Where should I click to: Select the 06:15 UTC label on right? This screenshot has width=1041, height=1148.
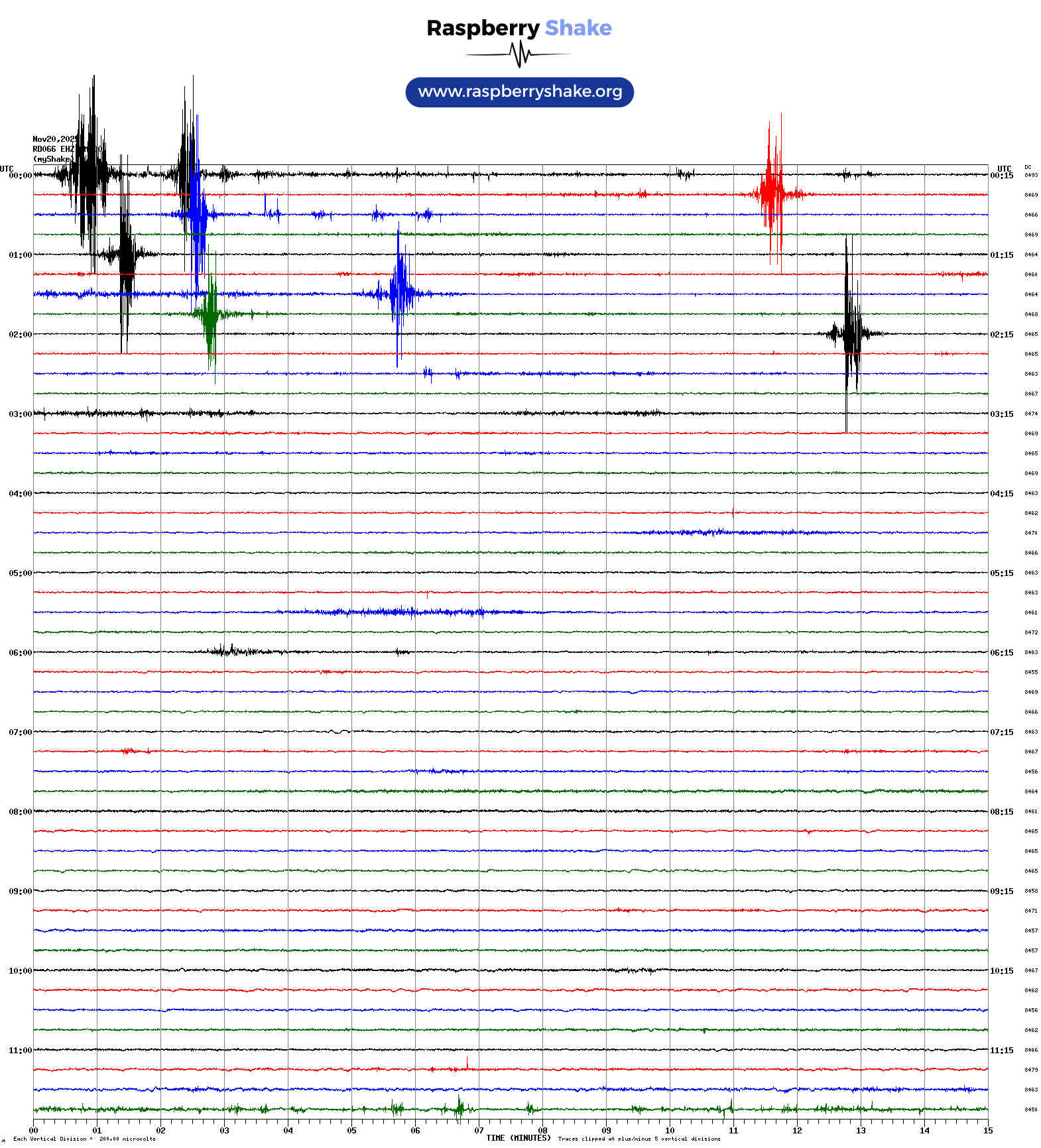point(1001,653)
